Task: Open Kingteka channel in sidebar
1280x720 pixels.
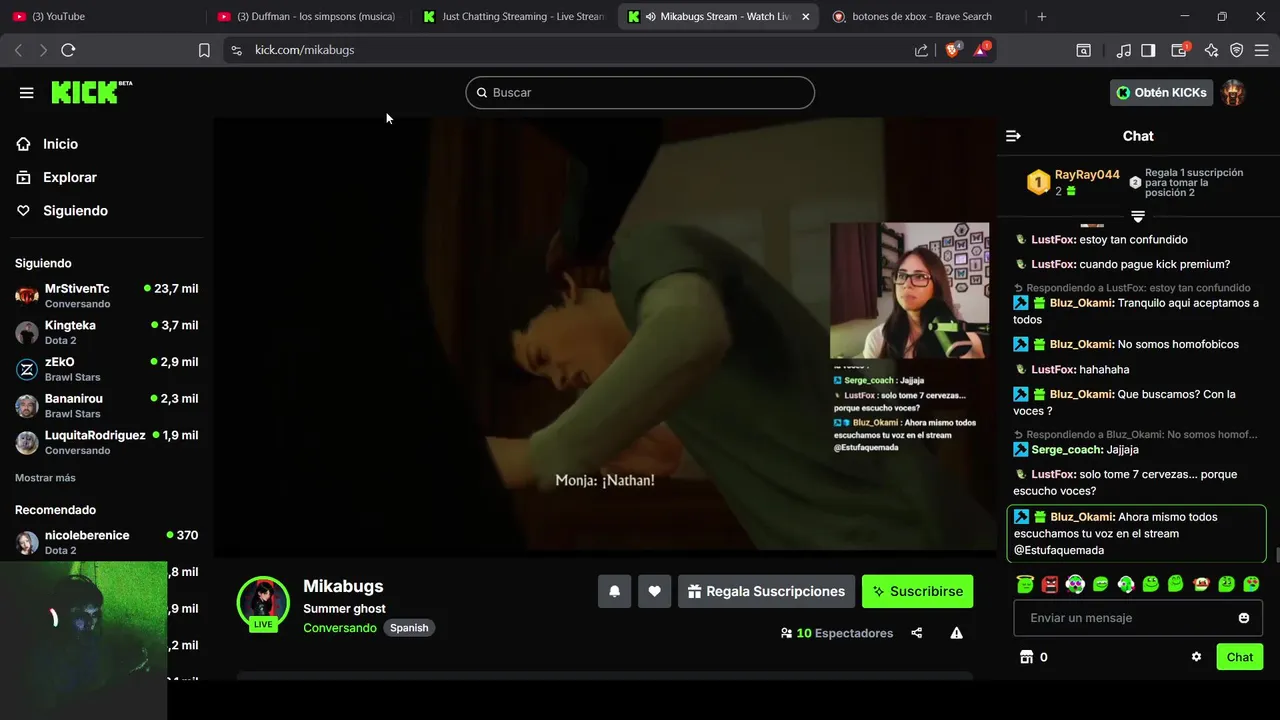Action: [x=107, y=332]
